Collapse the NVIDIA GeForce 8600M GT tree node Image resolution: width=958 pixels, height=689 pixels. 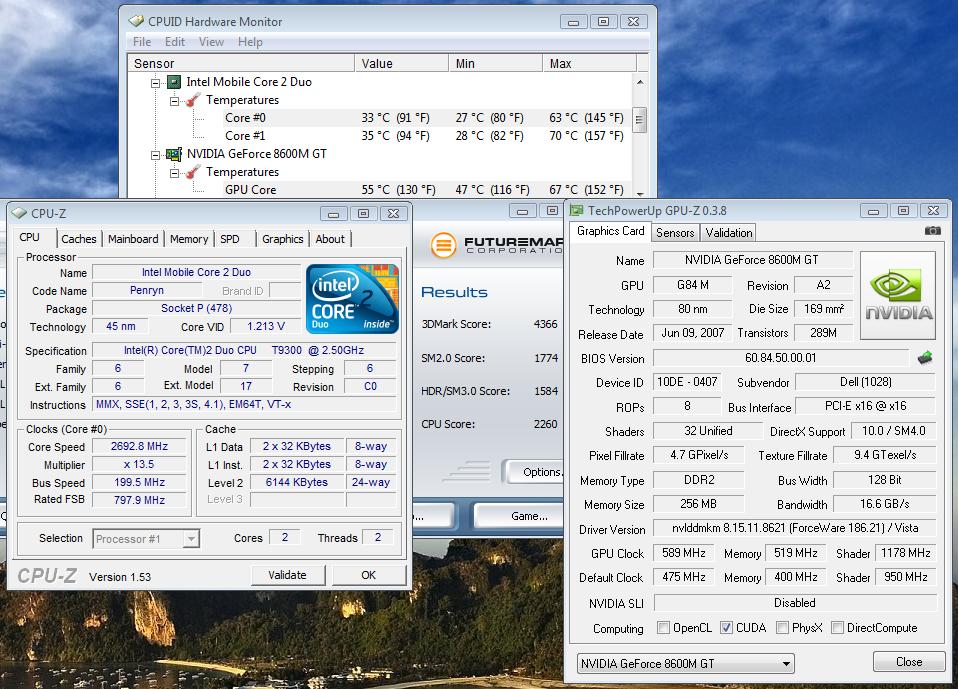[x=155, y=155]
